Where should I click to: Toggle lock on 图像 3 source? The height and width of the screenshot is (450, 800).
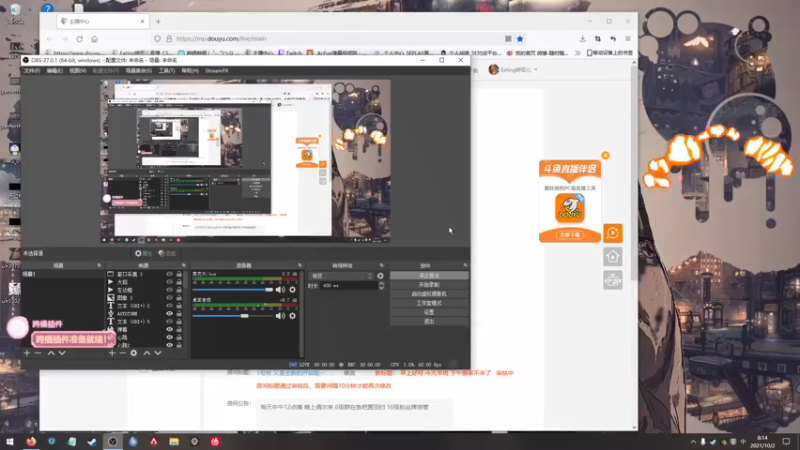(179, 298)
